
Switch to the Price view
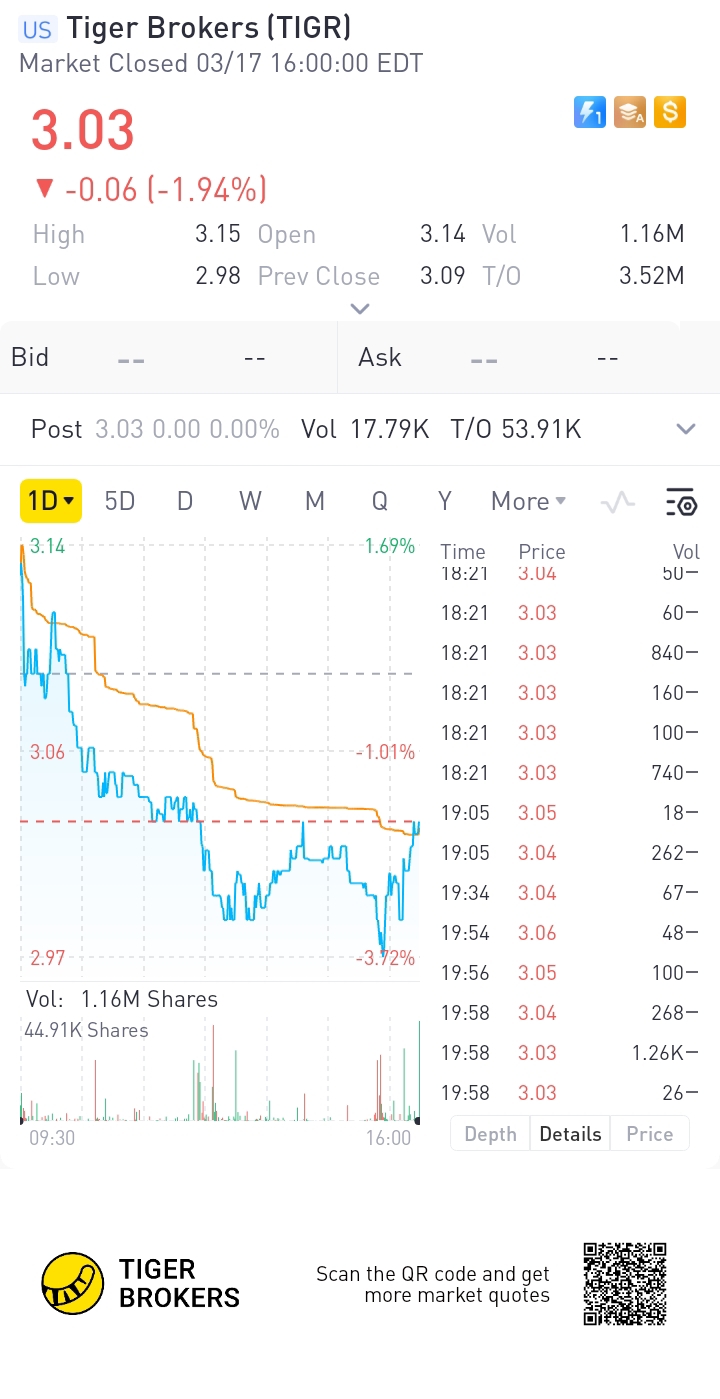coord(649,1134)
